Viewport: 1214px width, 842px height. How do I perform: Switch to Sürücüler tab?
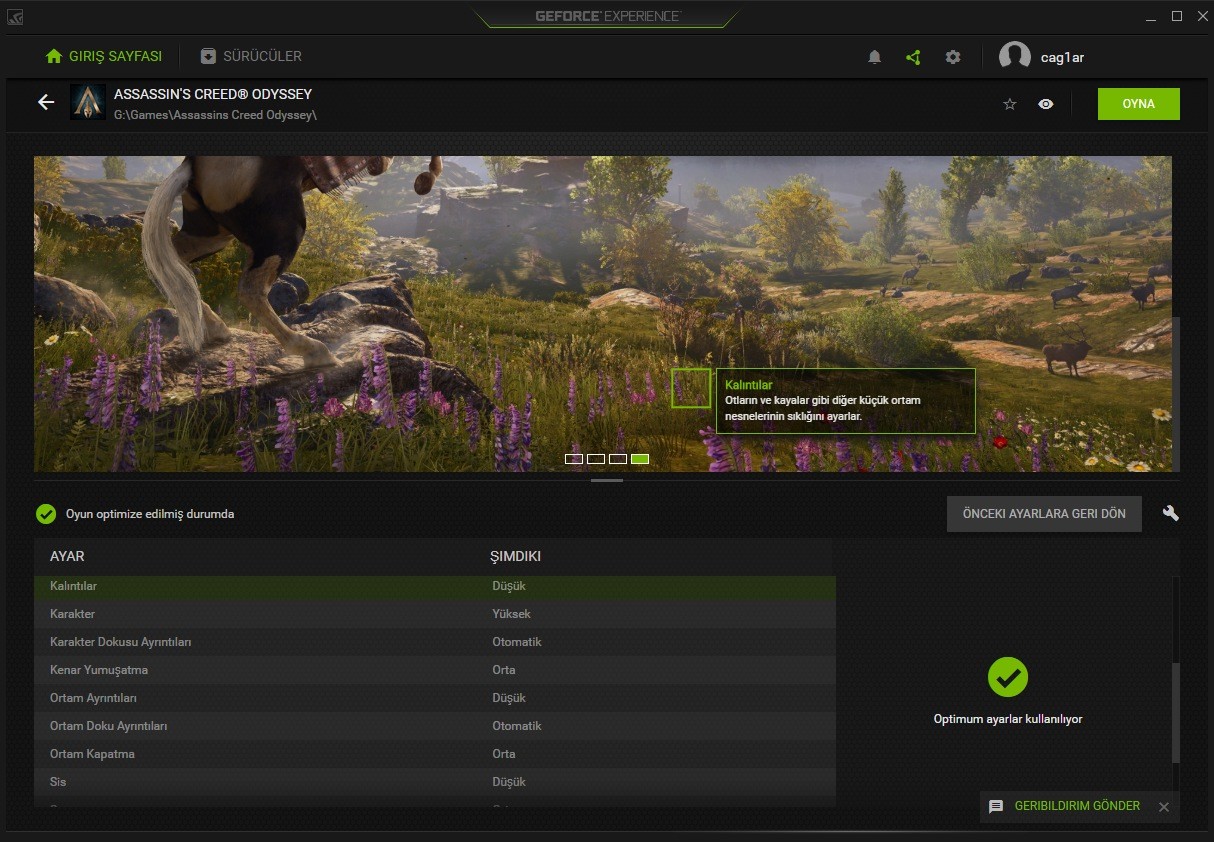[251, 56]
